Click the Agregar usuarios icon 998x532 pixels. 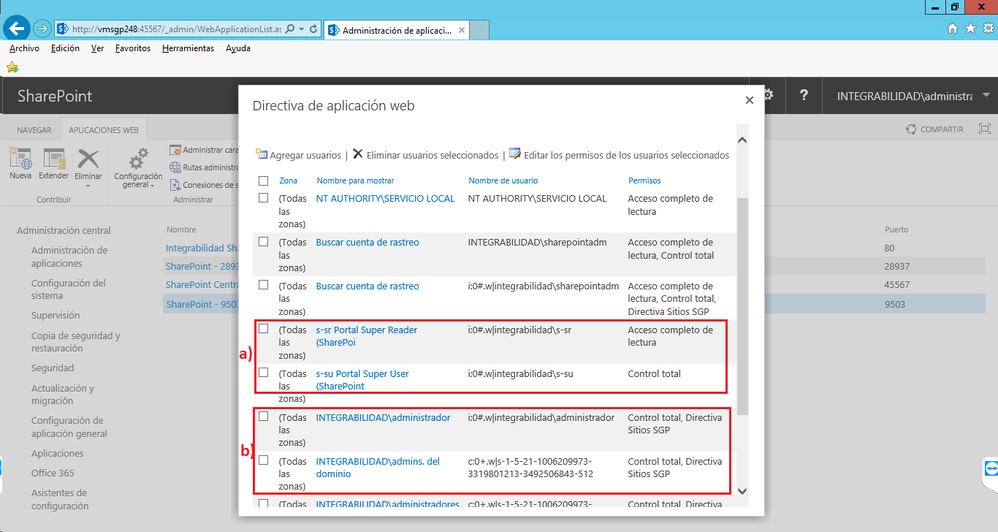[262, 154]
